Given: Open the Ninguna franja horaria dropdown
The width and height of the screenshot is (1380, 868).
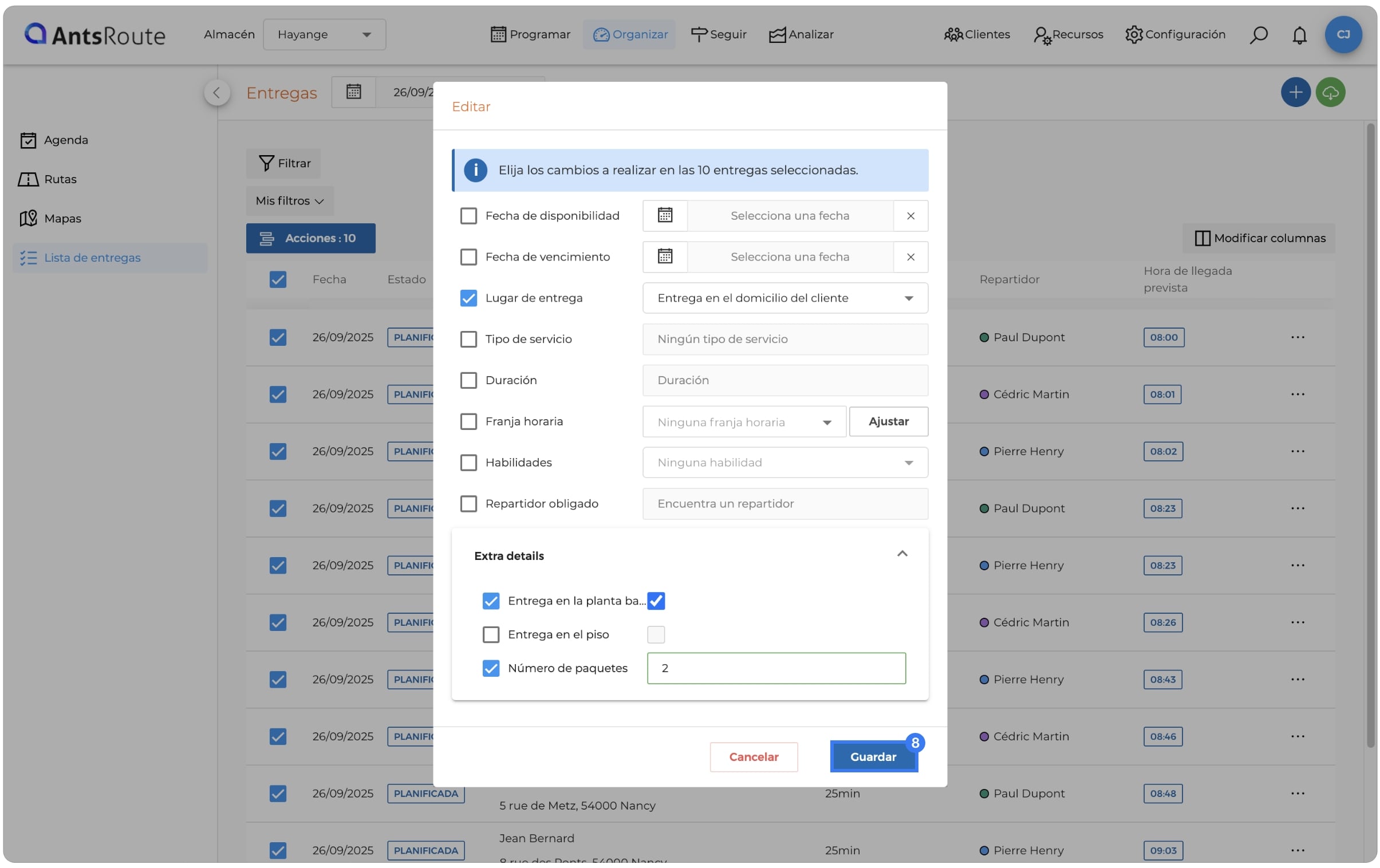Looking at the screenshot, I should [x=744, y=421].
